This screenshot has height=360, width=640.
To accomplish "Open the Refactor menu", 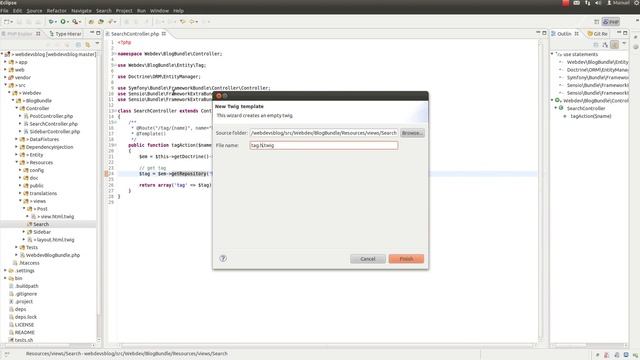I will 56,11.
